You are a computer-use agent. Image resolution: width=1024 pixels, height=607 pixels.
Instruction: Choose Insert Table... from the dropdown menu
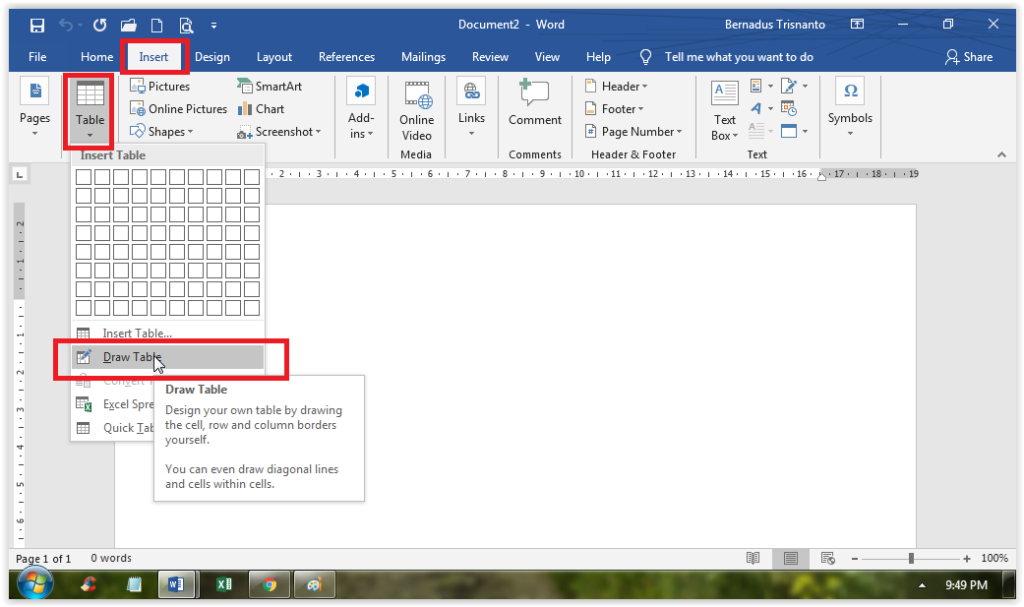pyautogui.click(x=137, y=333)
